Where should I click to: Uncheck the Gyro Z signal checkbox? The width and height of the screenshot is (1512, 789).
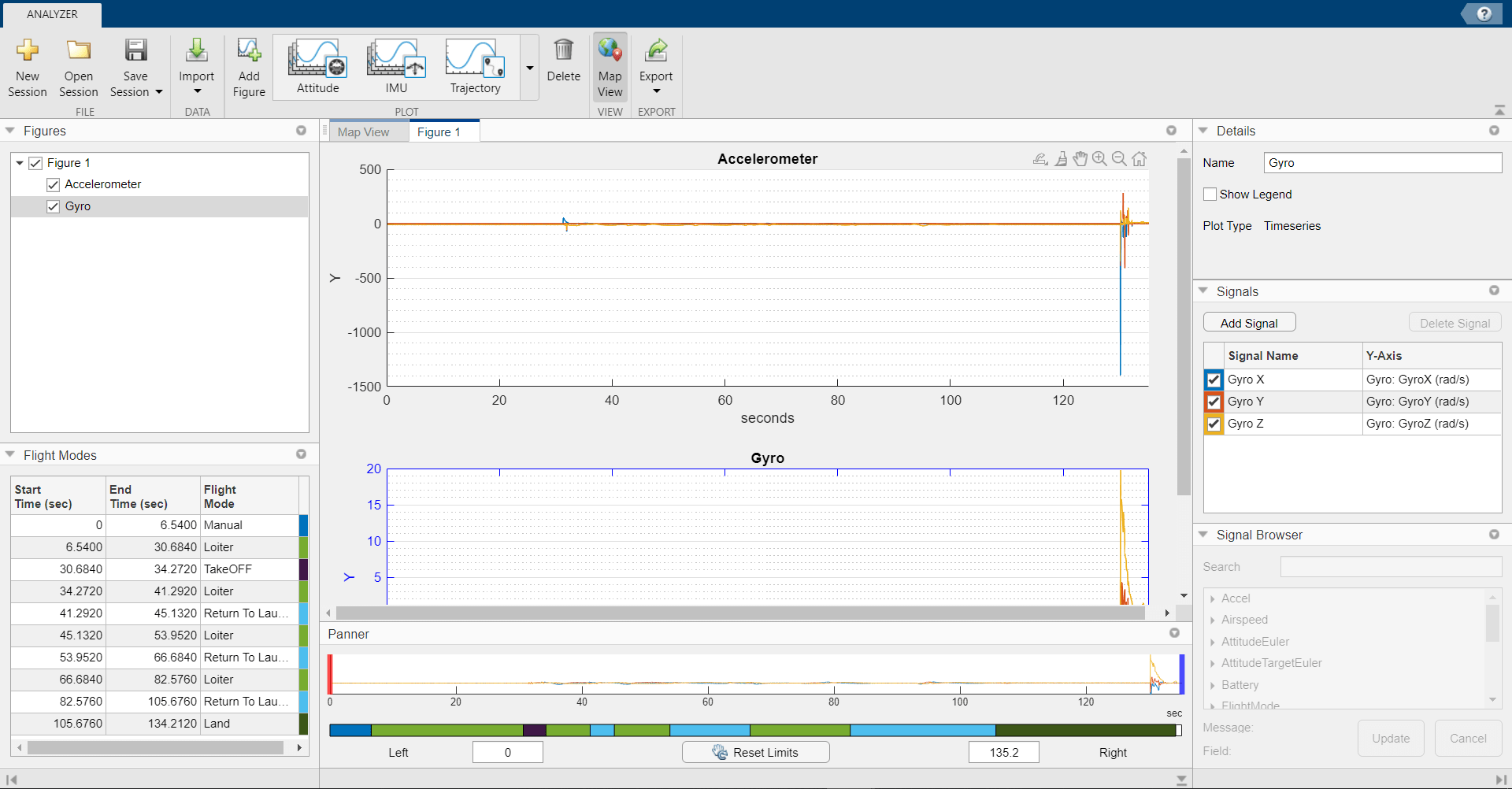(1214, 424)
